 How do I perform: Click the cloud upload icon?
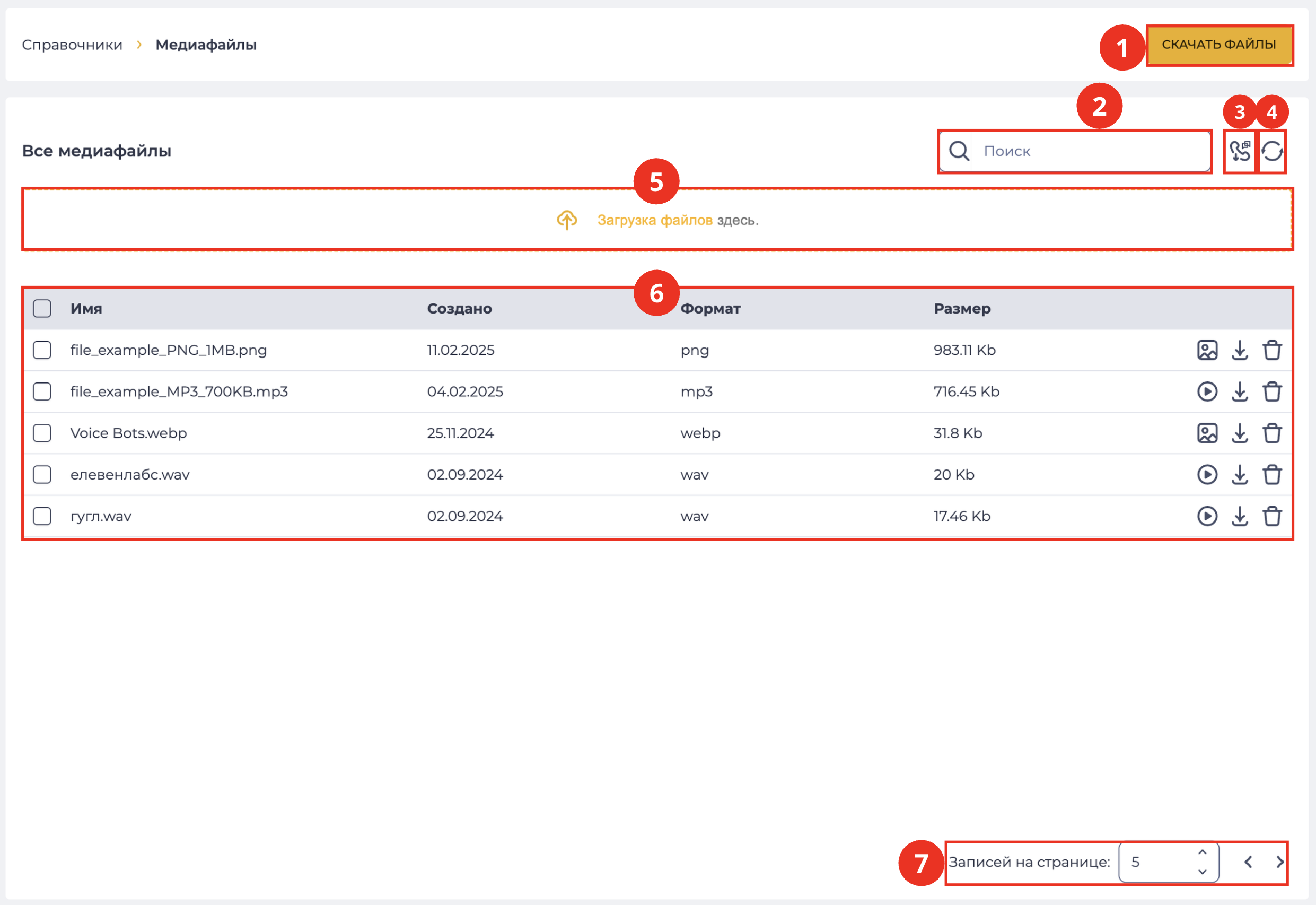click(567, 220)
